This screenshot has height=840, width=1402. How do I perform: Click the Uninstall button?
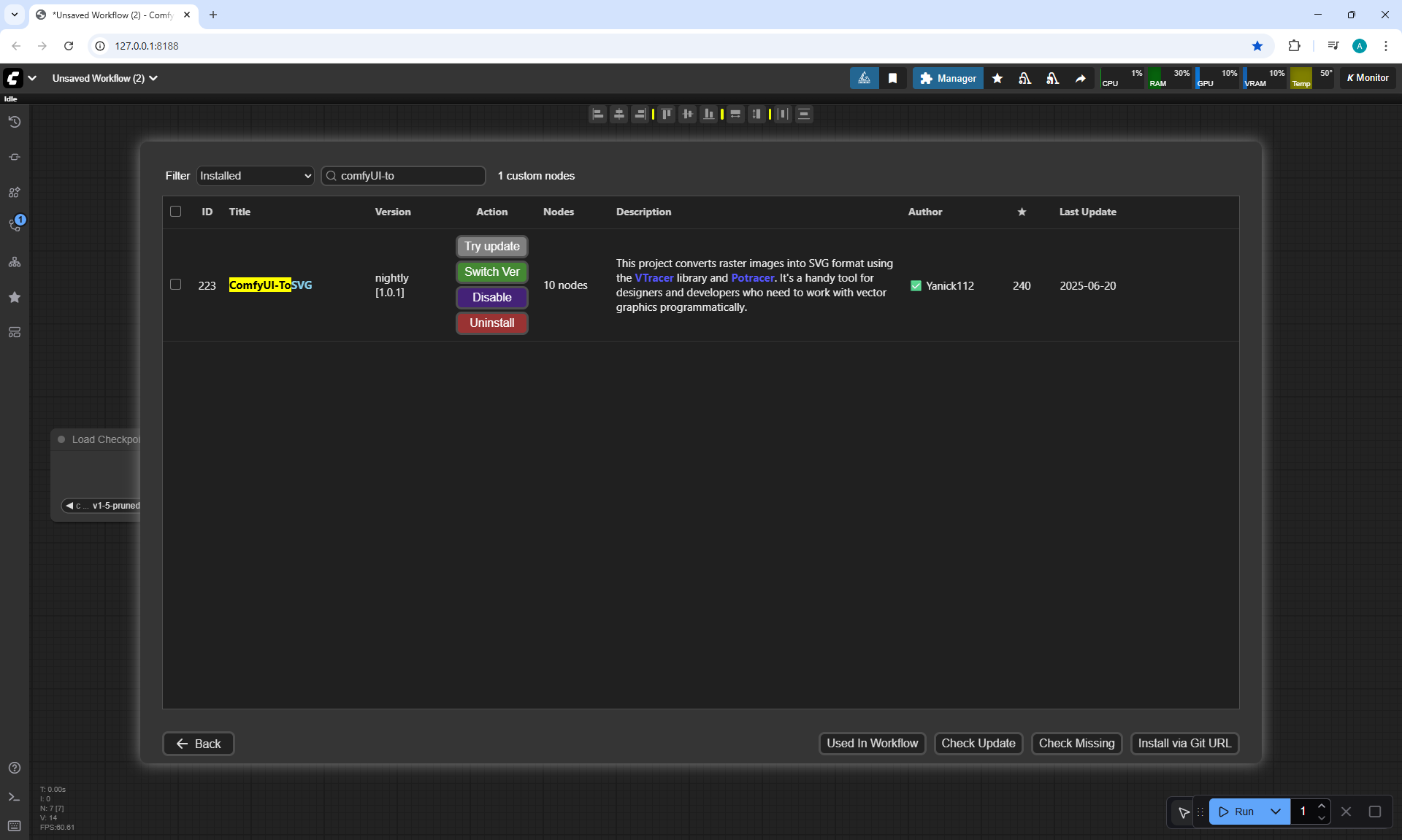(491, 323)
